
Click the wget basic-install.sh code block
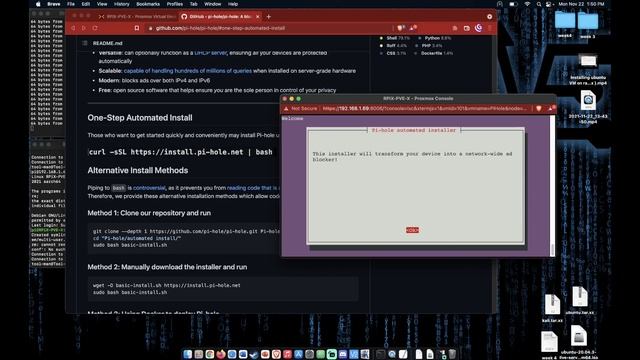coord(223,289)
